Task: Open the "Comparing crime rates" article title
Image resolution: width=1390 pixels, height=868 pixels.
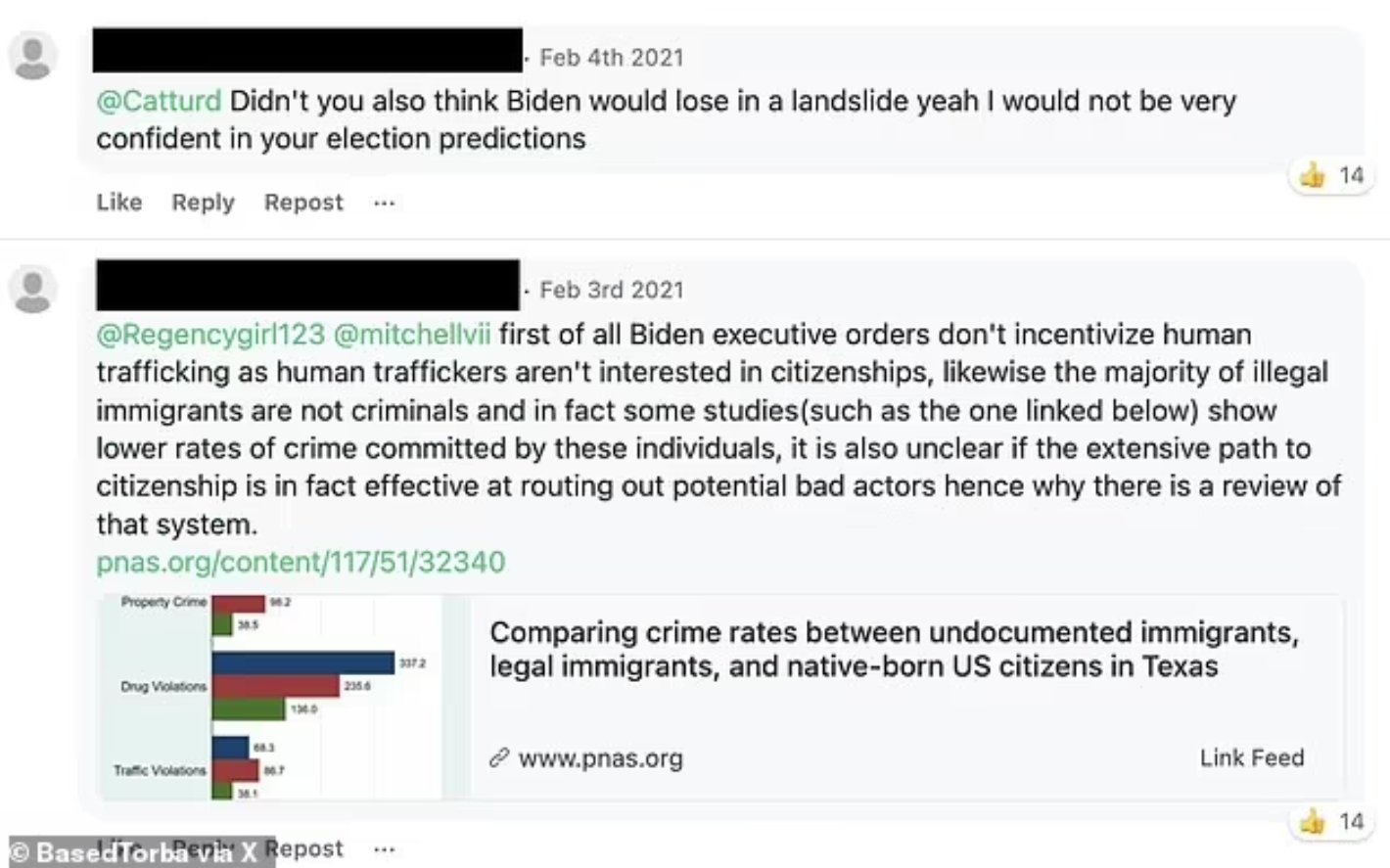Action: [x=894, y=649]
